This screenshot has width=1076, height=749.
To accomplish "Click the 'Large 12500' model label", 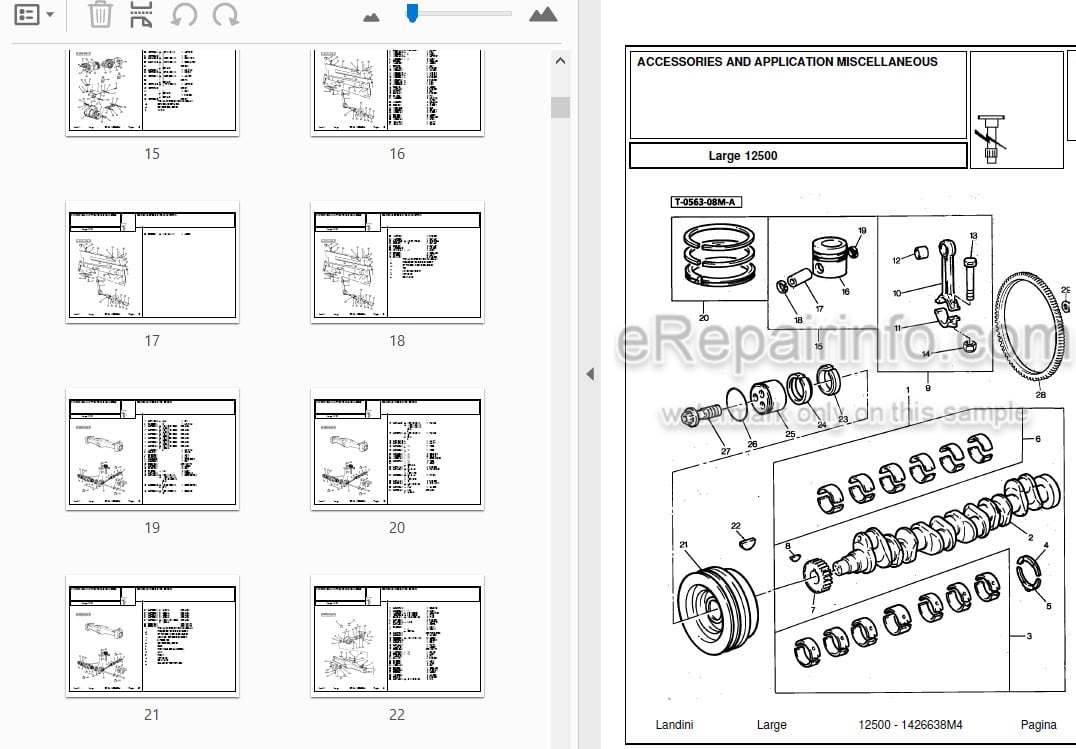I will pos(742,156).
